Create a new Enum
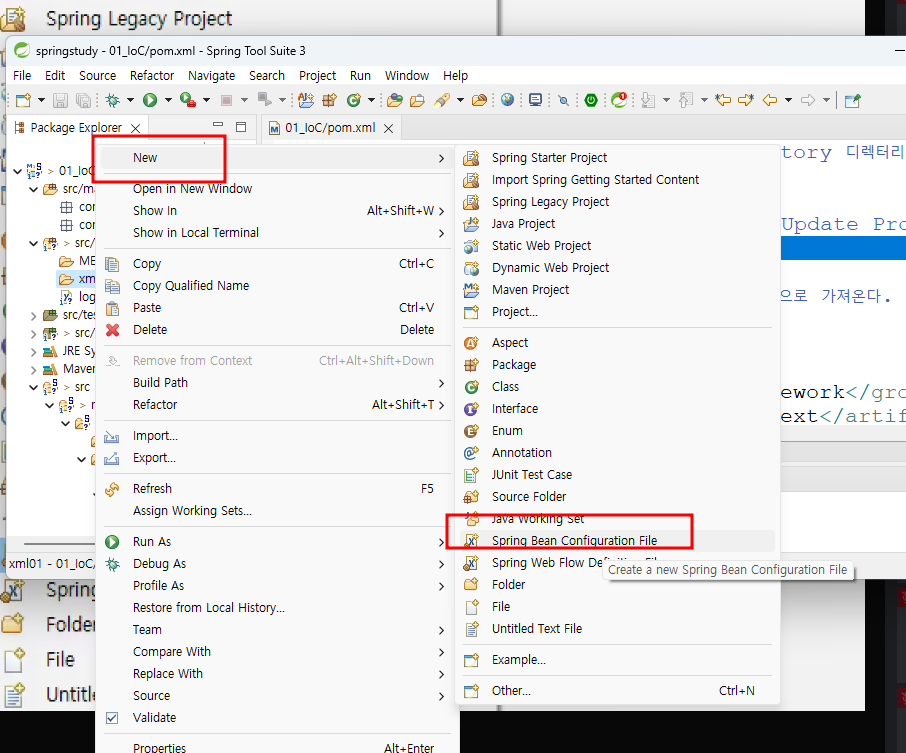The image size is (906, 753). point(615,431)
